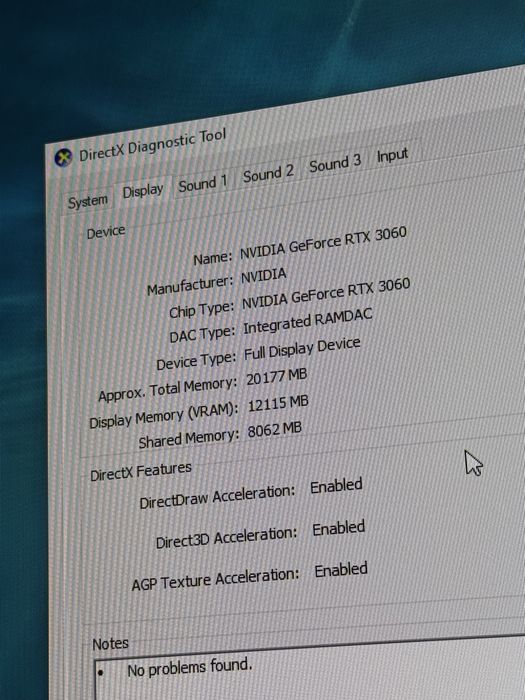Select the 8062 MB shared memory value
Image resolution: width=525 pixels, height=700 pixels.
coord(275,430)
